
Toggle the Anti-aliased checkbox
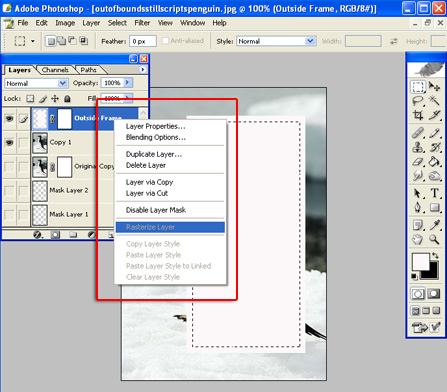click(165, 41)
